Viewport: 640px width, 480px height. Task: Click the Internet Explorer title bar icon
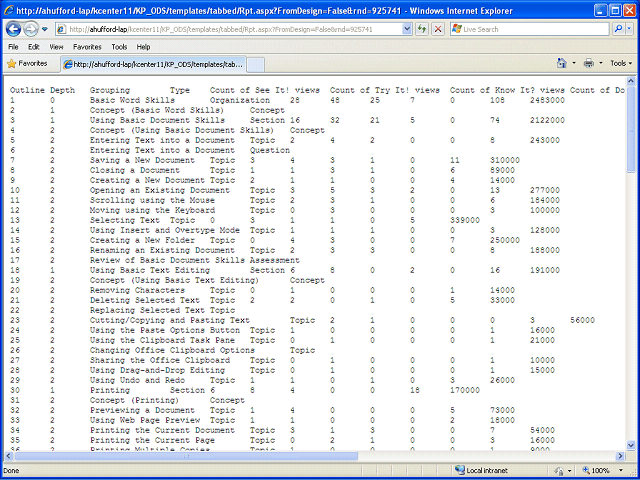pyautogui.click(x=9, y=10)
